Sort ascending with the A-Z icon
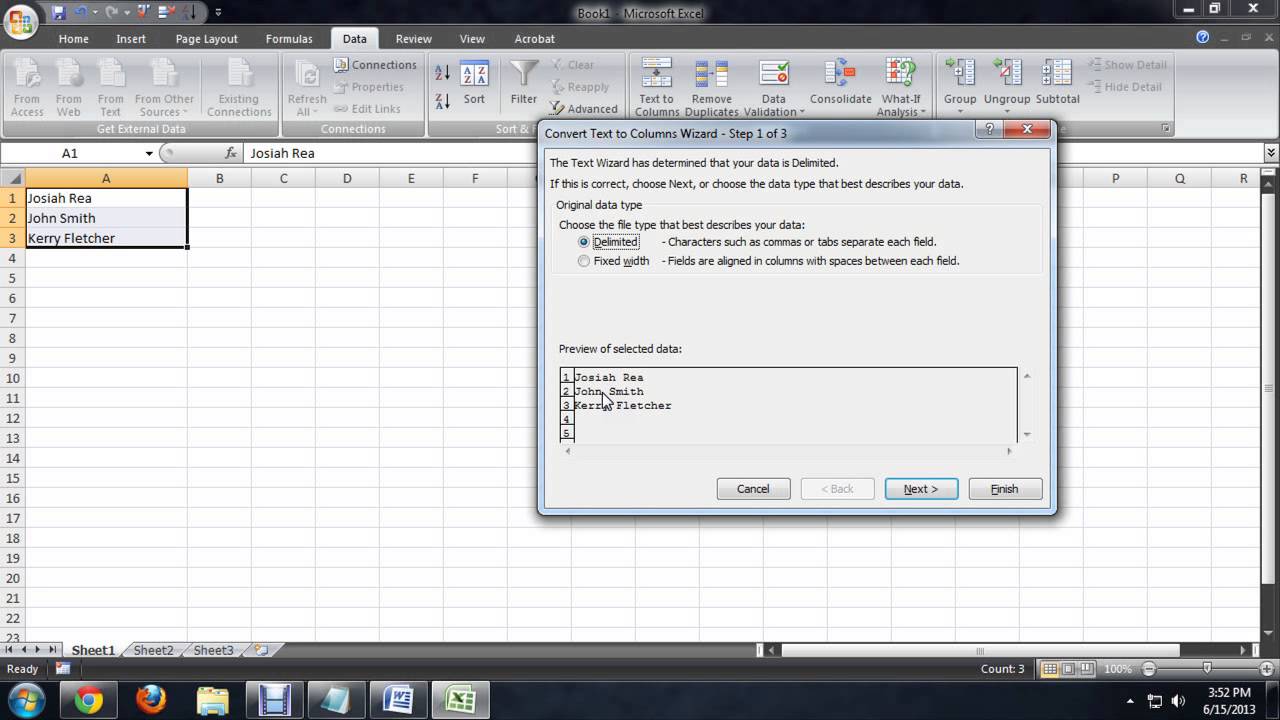The image size is (1280, 720). (x=443, y=72)
